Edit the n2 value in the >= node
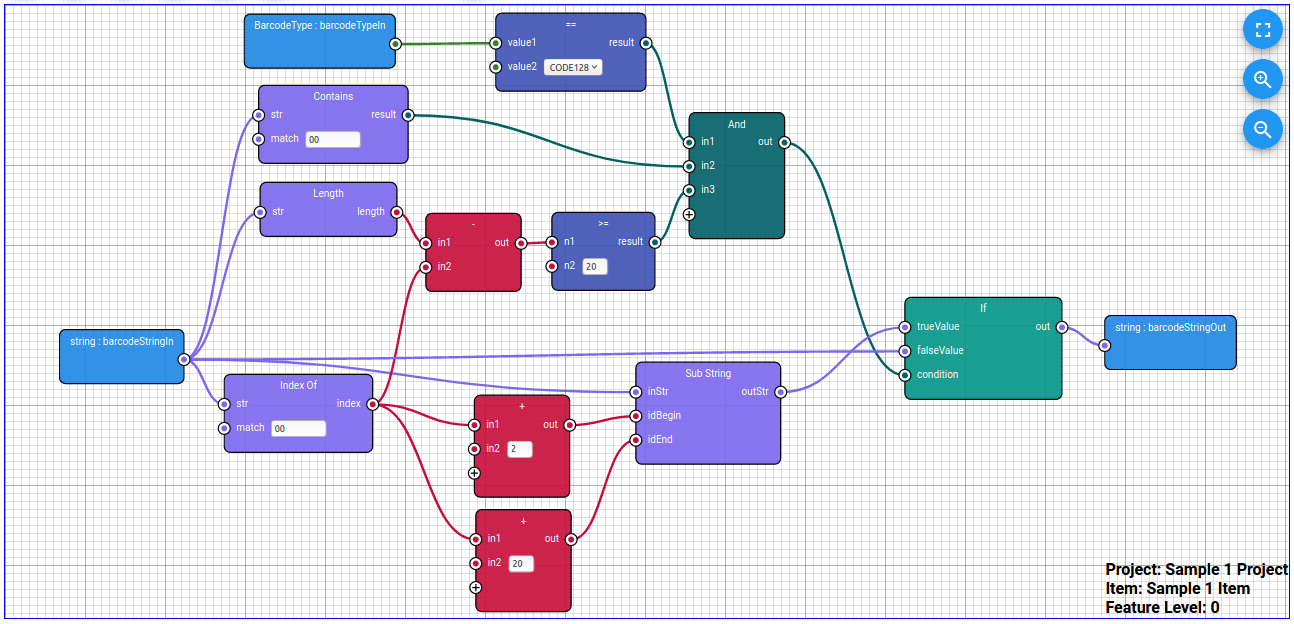 pyautogui.click(x=595, y=267)
